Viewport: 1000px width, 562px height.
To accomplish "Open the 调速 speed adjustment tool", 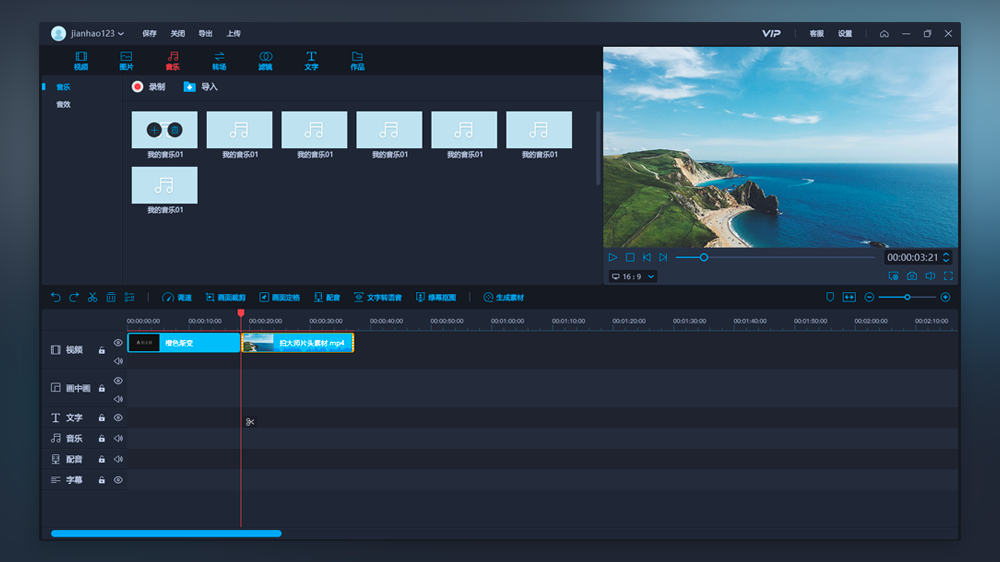I will 177,297.
